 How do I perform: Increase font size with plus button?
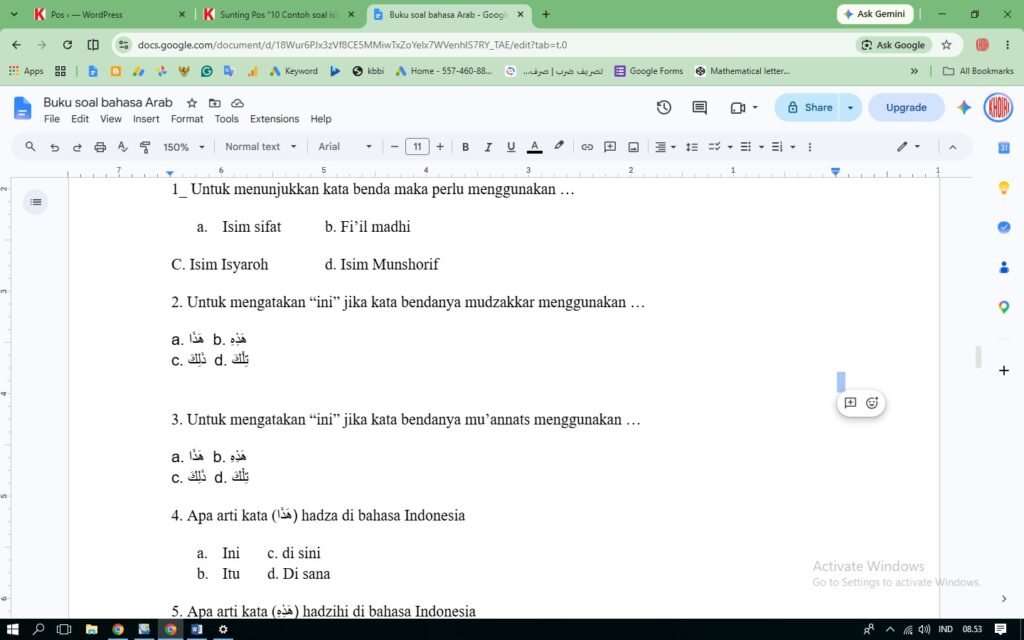440,147
